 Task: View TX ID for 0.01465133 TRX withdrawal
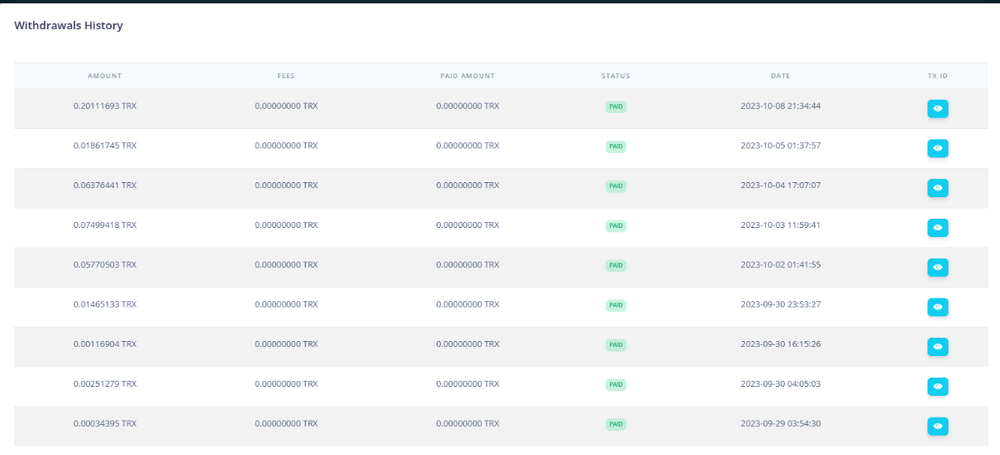tap(937, 307)
